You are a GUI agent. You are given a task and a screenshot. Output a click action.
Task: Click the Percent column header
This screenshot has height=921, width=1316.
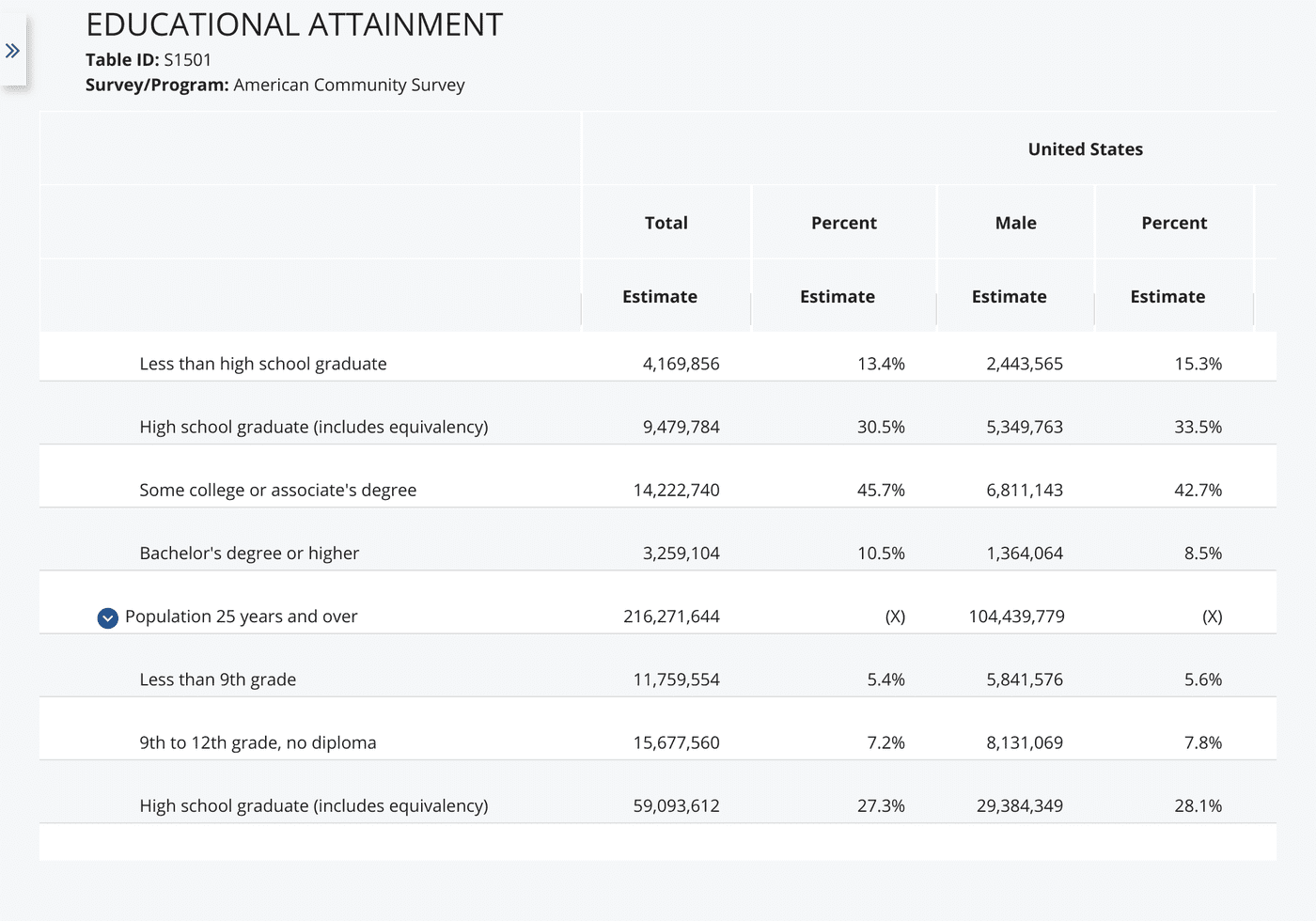pos(843,223)
